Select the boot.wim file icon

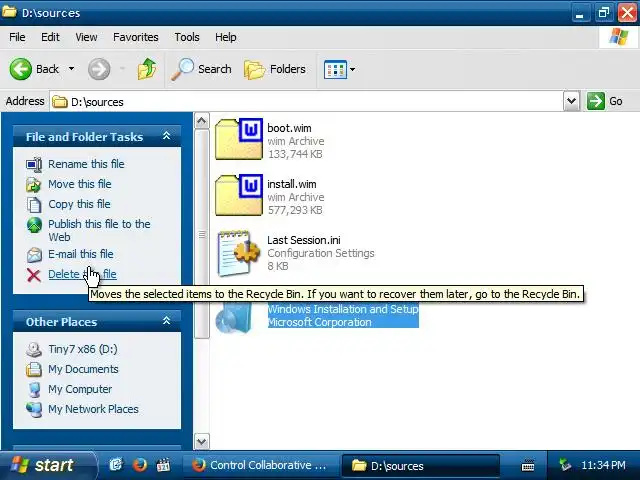[239, 139]
